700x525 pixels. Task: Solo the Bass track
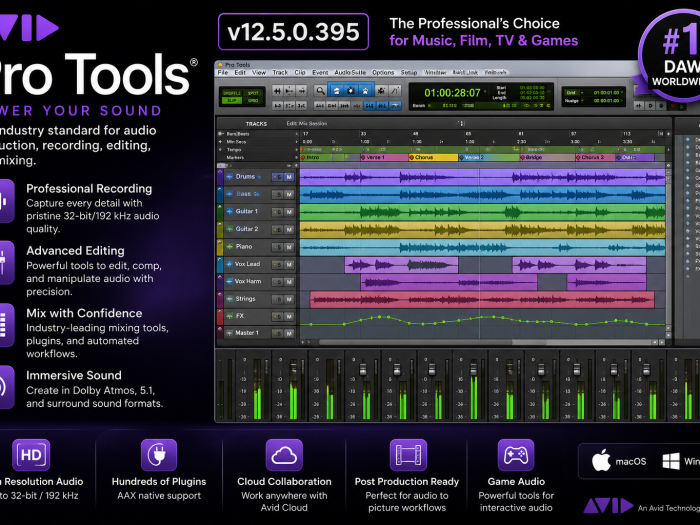pyautogui.click(x=278, y=195)
